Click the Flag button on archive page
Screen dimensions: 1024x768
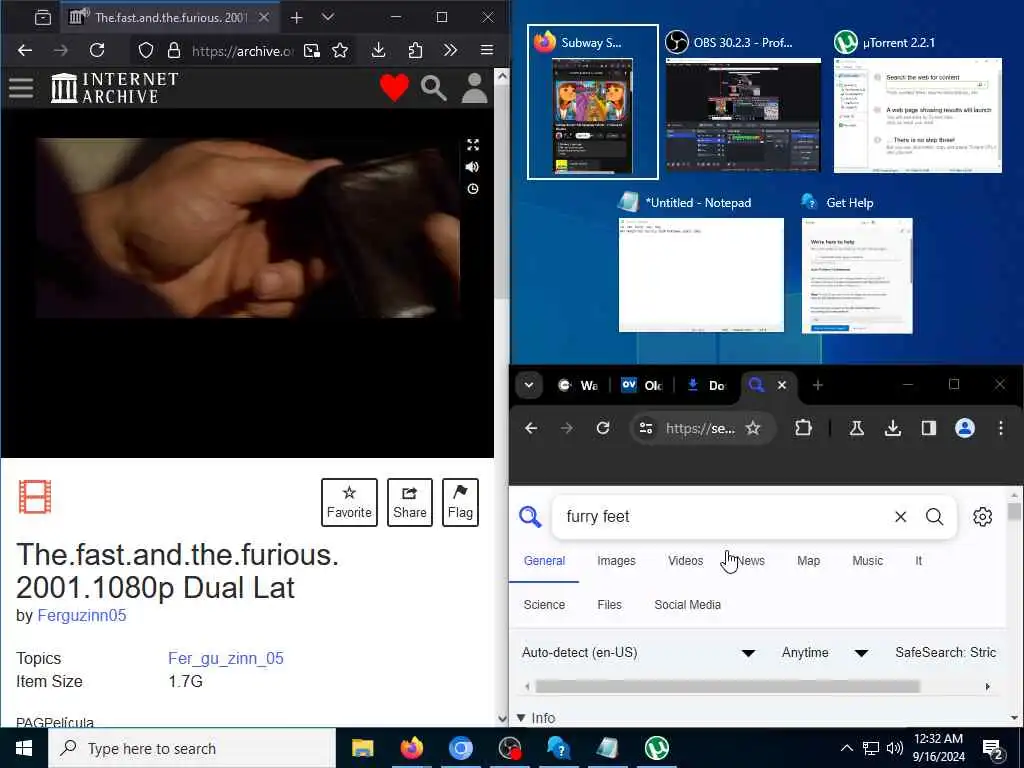(x=460, y=502)
